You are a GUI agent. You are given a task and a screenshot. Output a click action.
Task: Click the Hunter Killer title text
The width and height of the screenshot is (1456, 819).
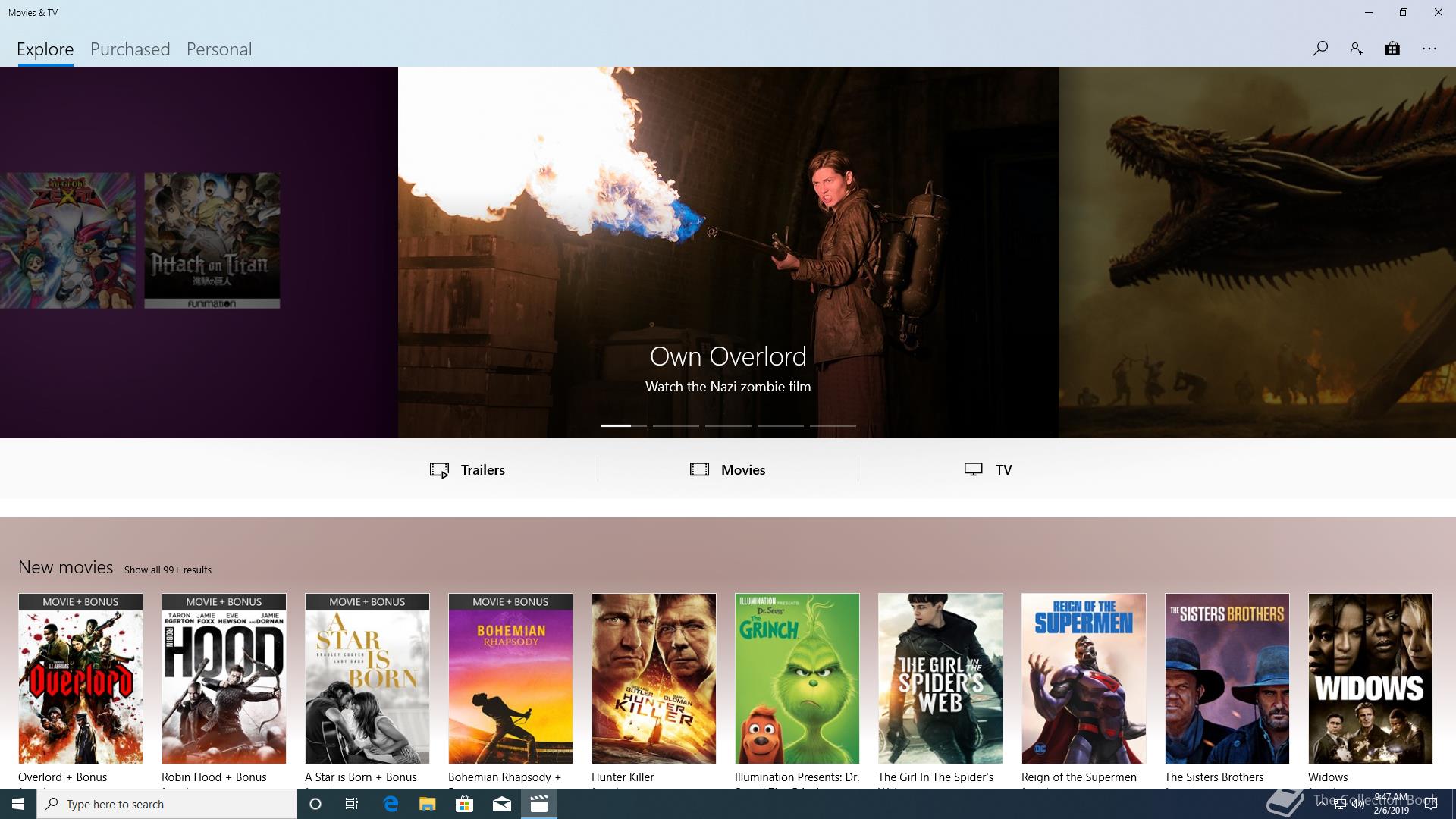(x=623, y=777)
